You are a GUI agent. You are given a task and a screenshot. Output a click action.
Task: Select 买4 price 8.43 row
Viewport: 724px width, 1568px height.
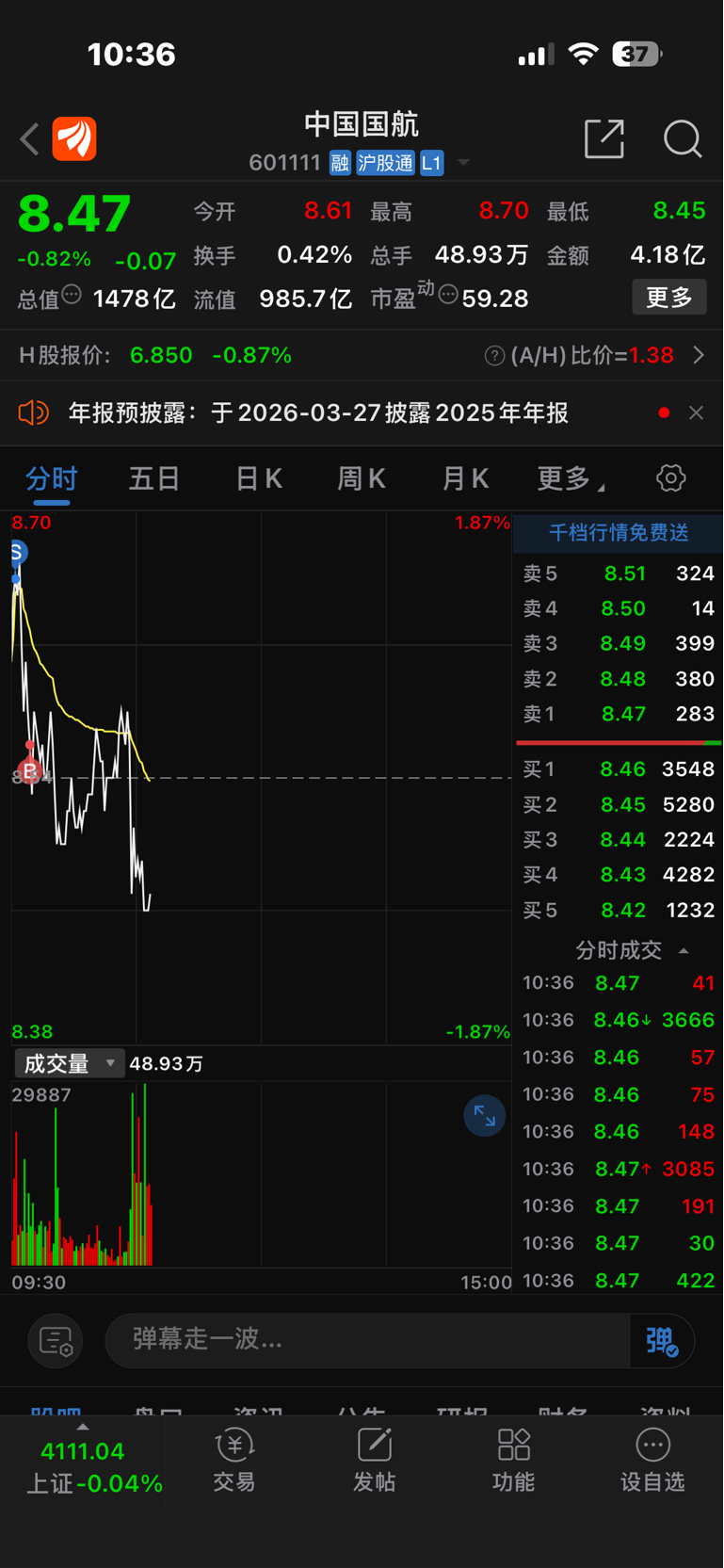point(619,875)
